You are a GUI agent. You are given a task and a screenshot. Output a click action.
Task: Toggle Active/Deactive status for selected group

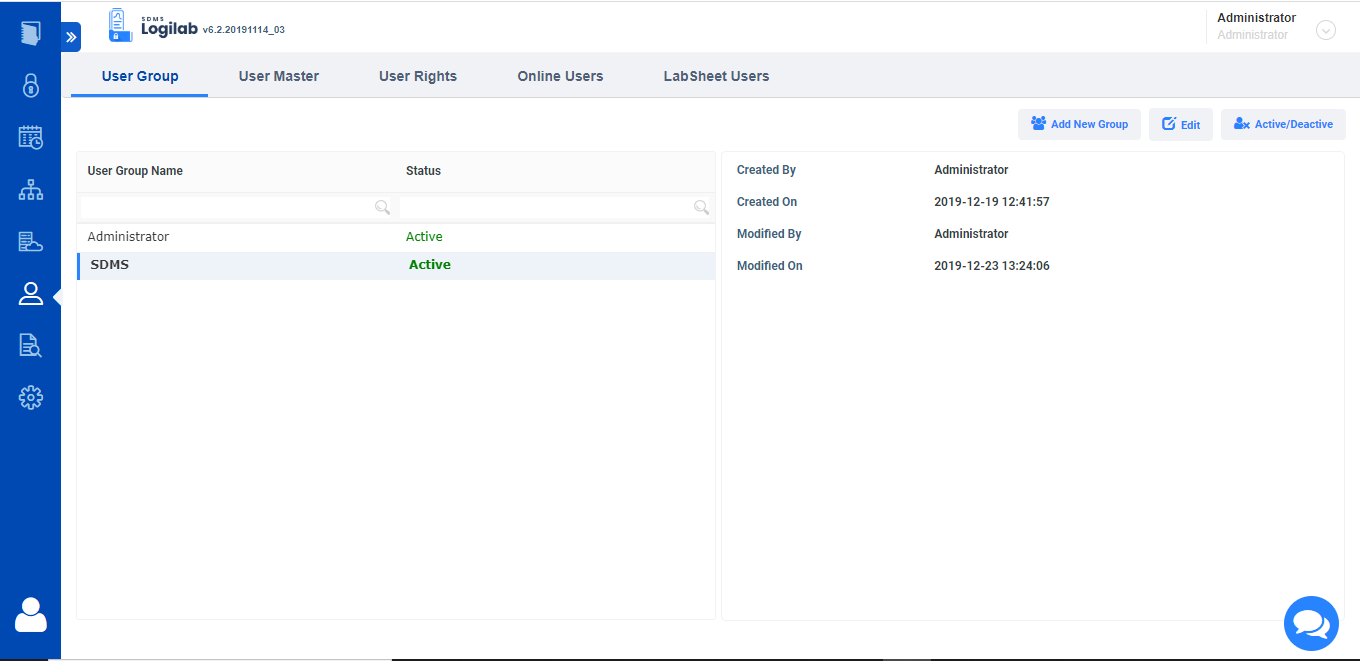click(x=1283, y=123)
